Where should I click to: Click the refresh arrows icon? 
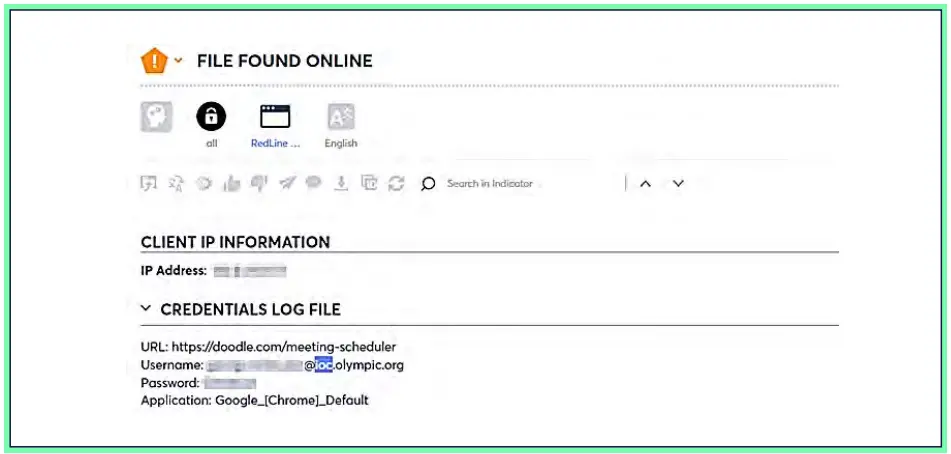coord(396,183)
